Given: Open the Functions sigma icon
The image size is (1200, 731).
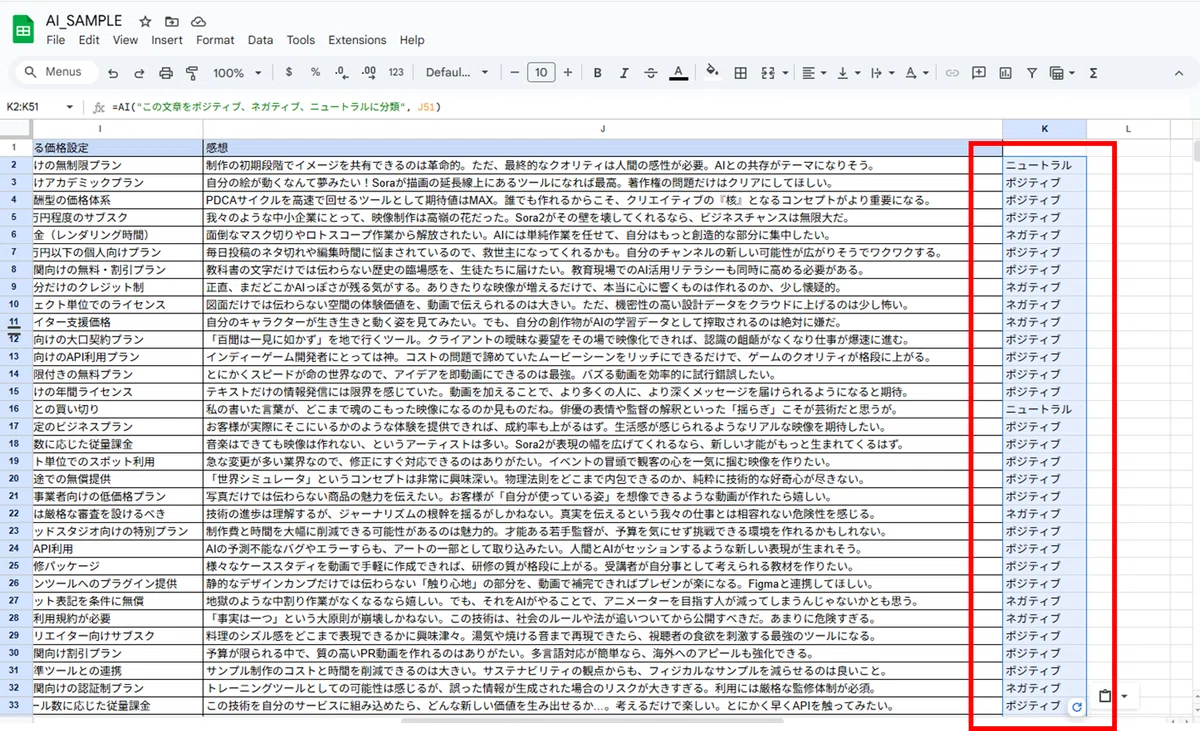Looking at the screenshot, I should coord(1093,73).
